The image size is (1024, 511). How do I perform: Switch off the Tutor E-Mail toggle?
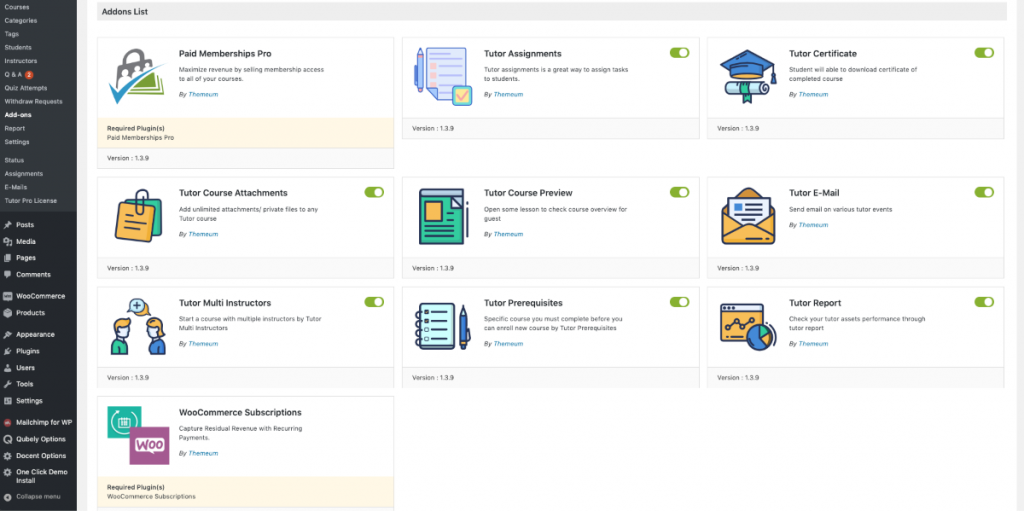[984, 192]
